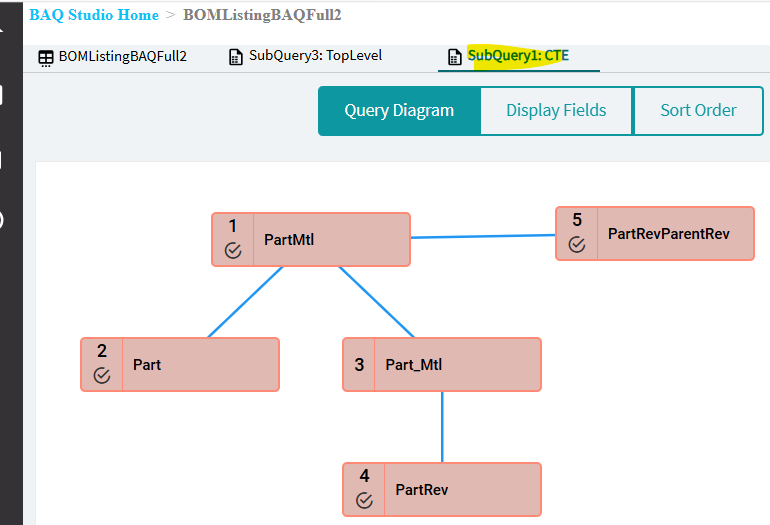Open the Query Diagram view
This screenshot has height=525, width=770.
399,111
